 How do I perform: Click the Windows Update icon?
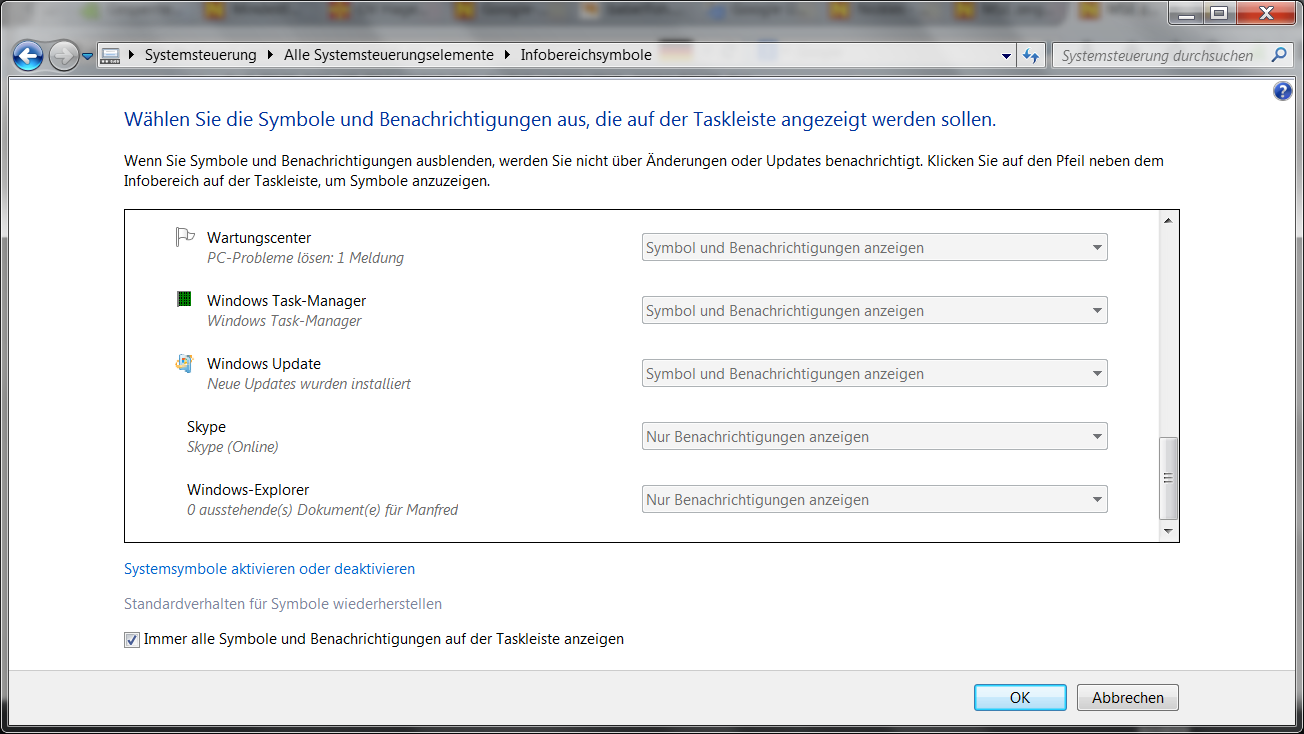(x=184, y=363)
